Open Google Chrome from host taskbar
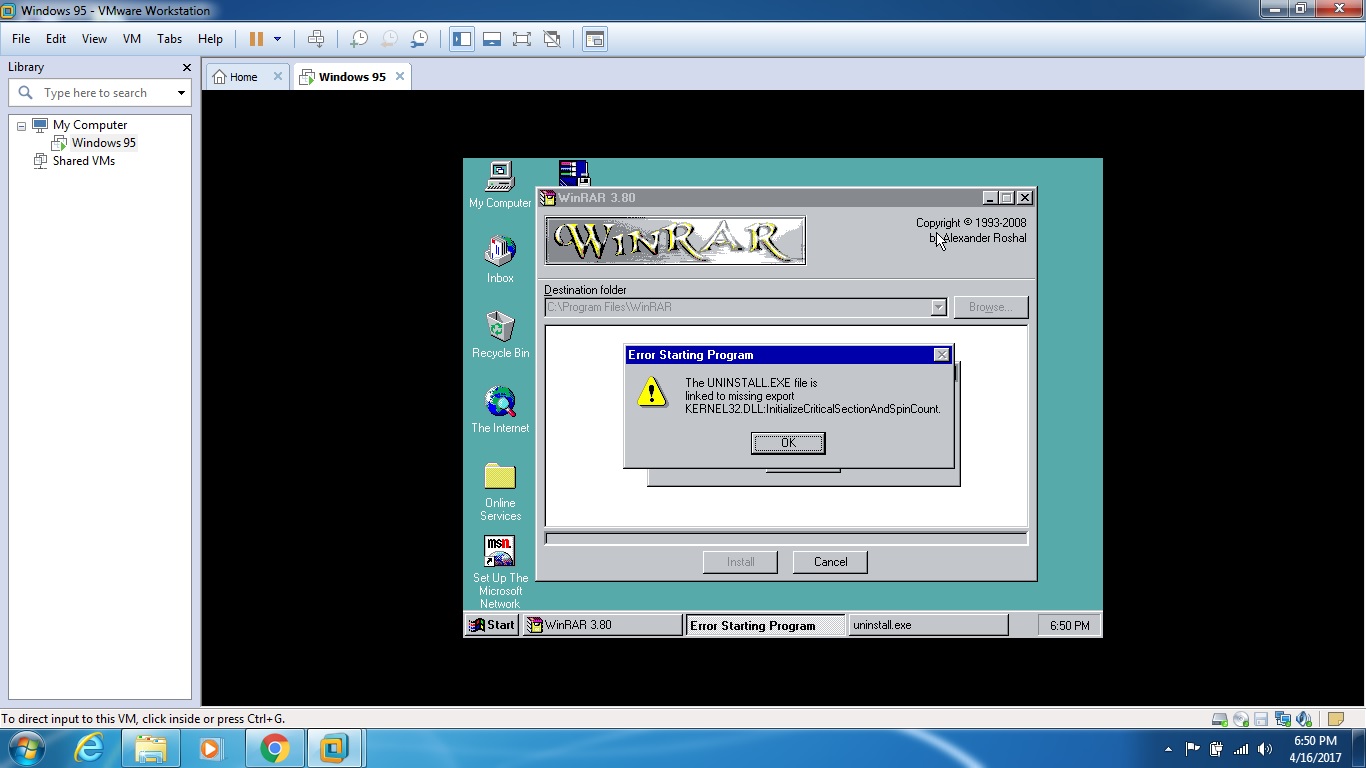The width and height of the screenshot is (1366, 768). [x=274, y=748]
